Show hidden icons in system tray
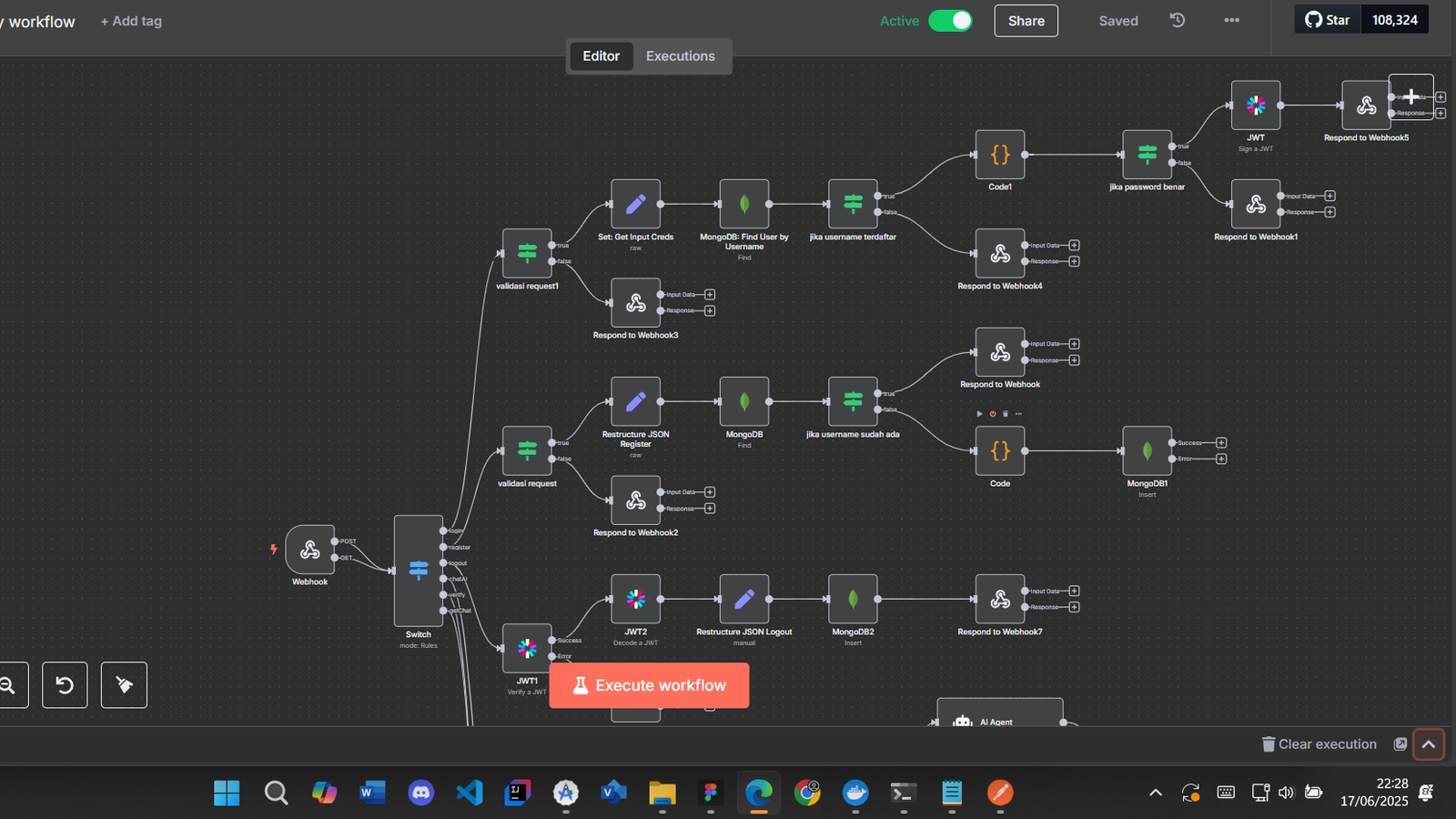 pos(1155,793)
